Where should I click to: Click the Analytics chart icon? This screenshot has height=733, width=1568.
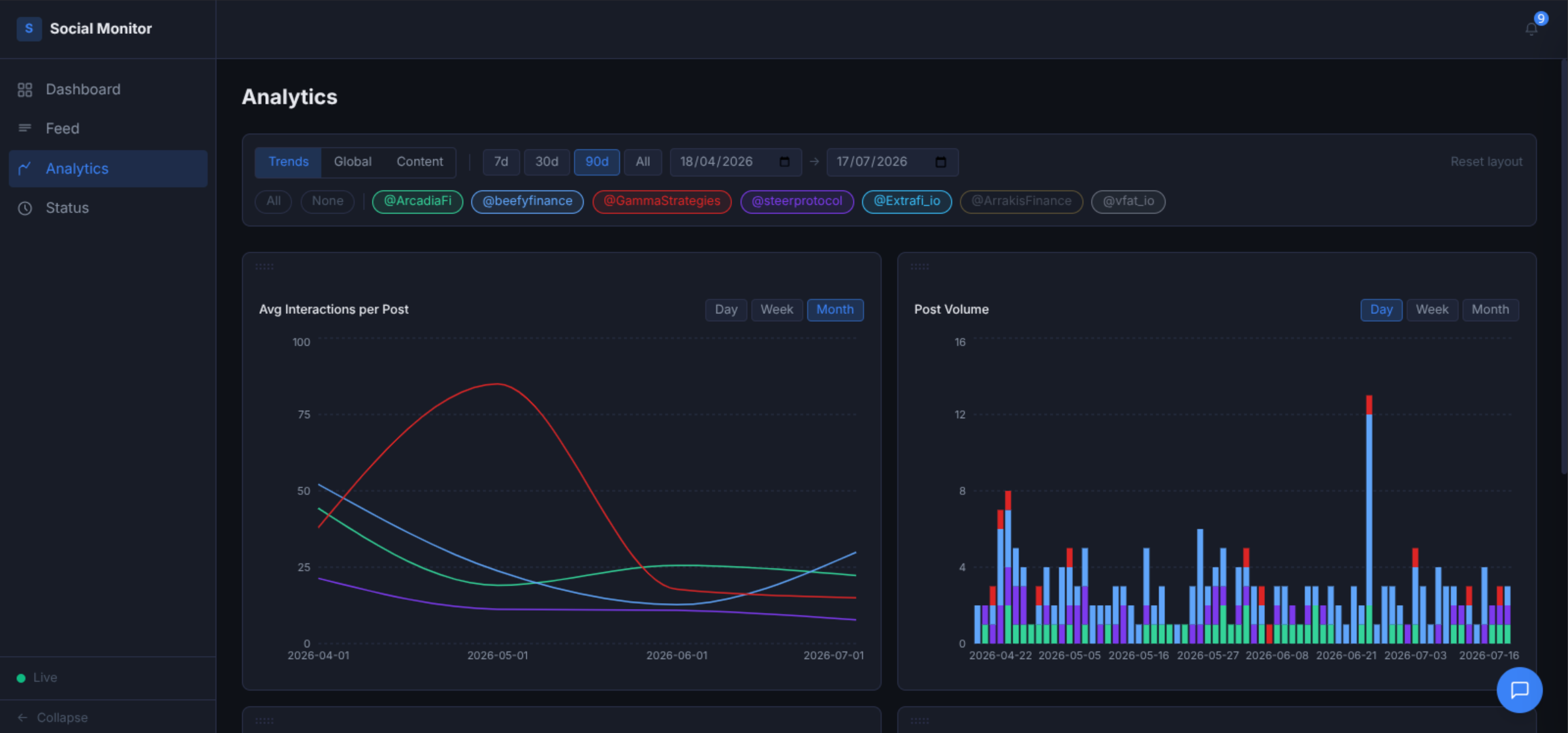[x=25, y=168]
